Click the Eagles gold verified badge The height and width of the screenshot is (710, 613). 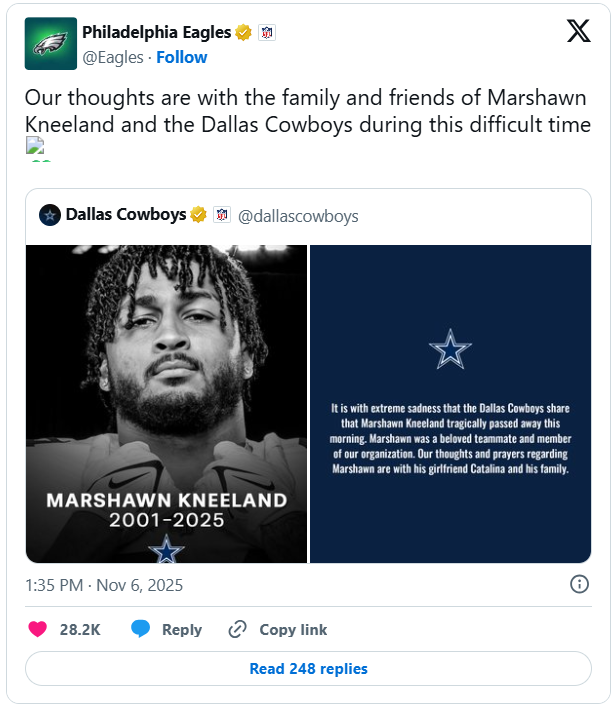[243, 32]
